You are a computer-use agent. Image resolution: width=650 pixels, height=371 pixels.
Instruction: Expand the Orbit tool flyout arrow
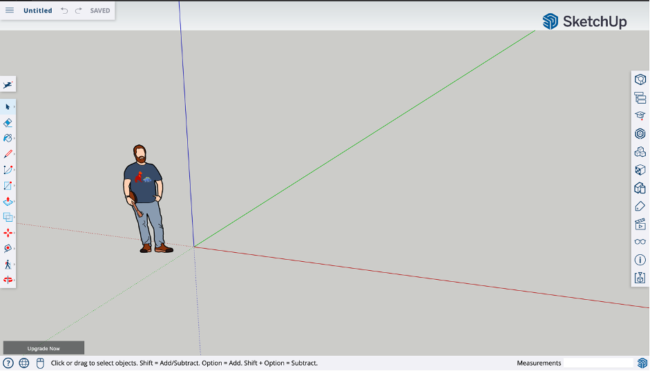coord(15,280)
